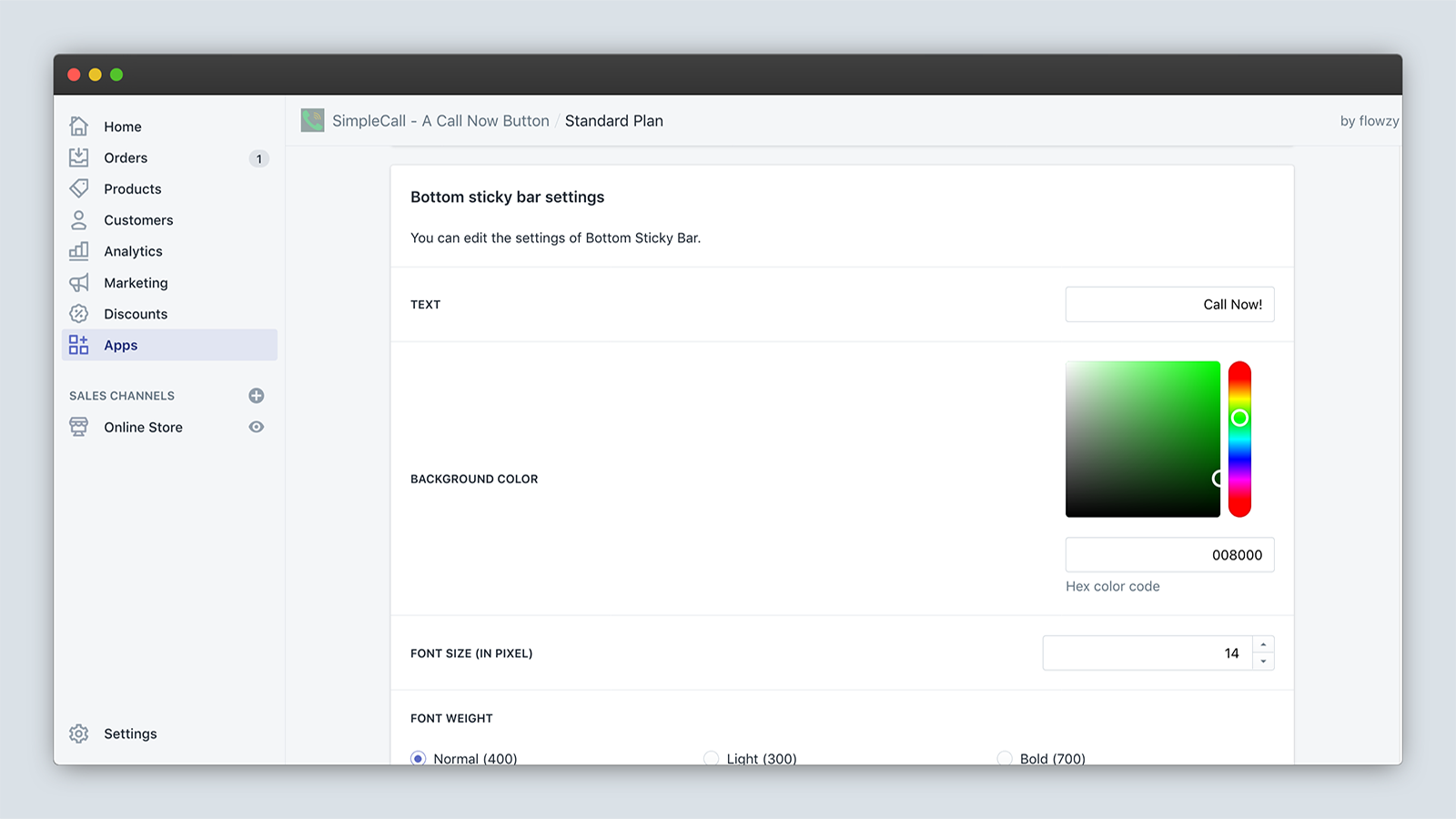Click the Marketing megaphone icon
1456x819 pixels.
click(x=79, y=283)
